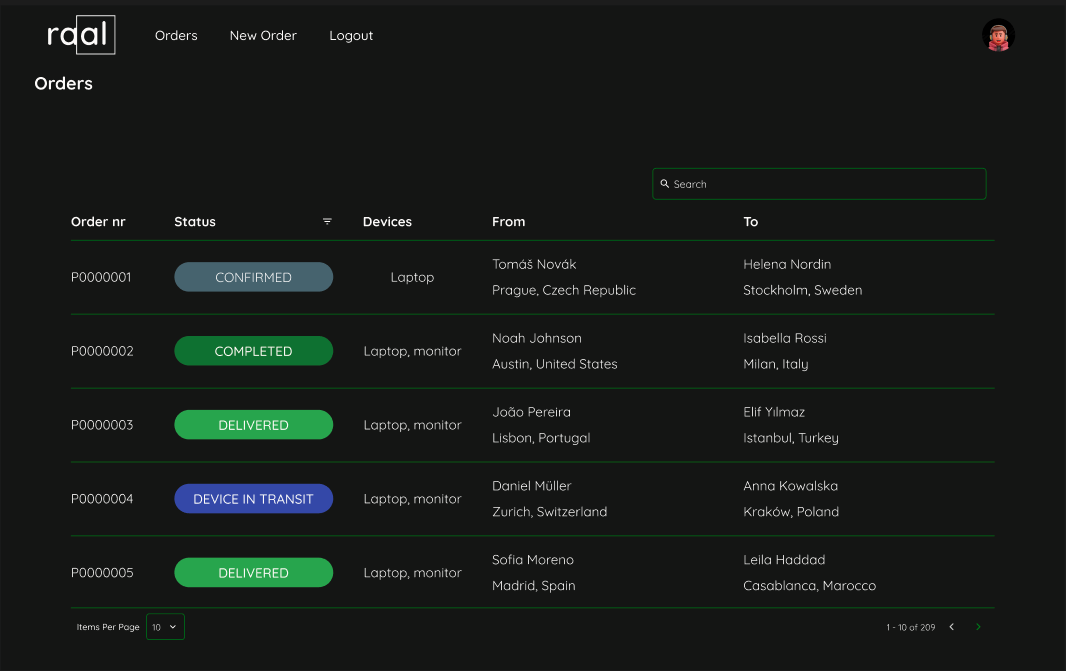
Task: Click the search magnifier icon
Action: (x=665, y=184)
